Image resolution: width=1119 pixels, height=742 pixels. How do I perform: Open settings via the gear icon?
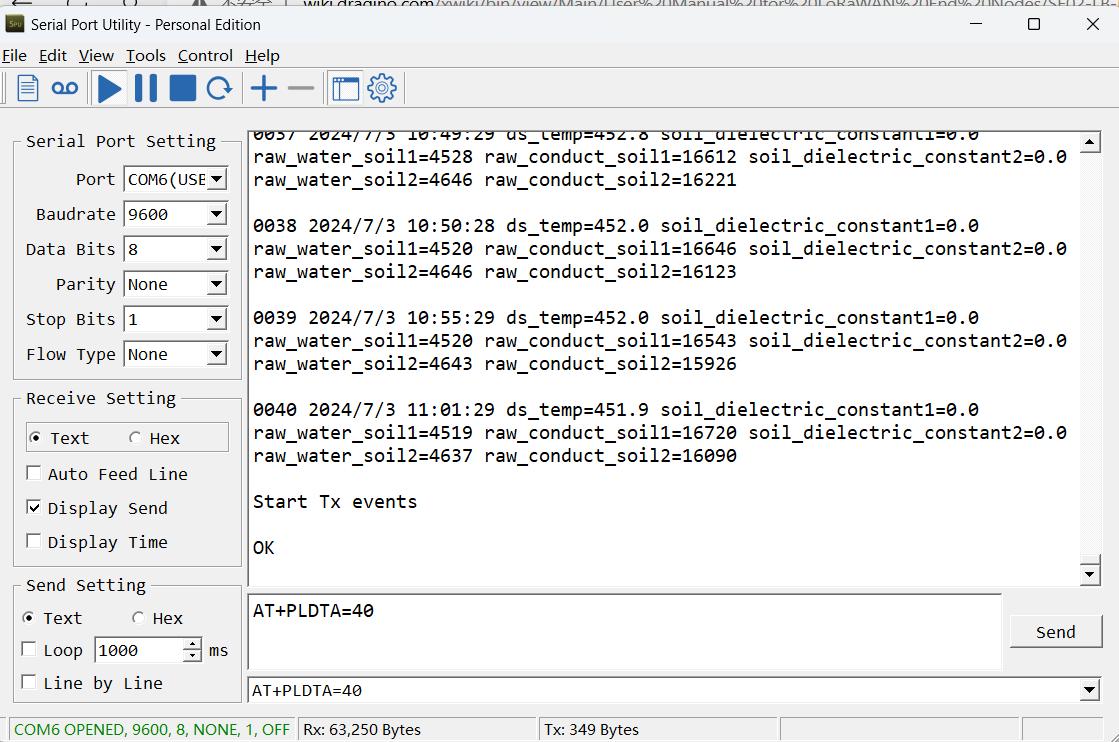pyautogui.click(x=382, y=88)
